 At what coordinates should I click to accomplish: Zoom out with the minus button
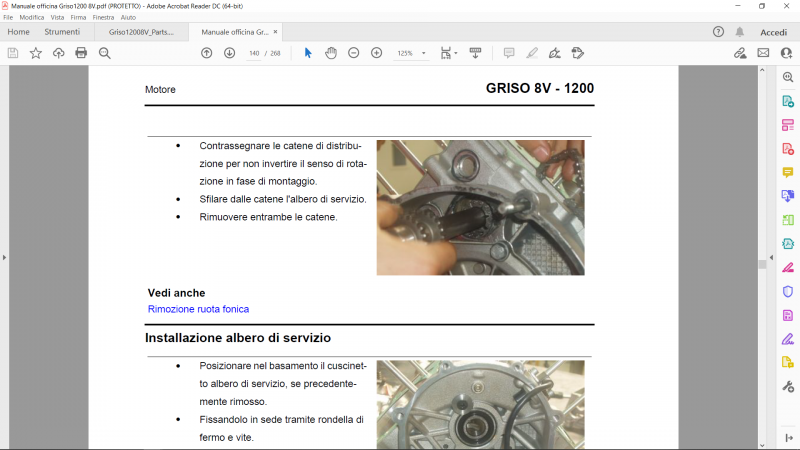(354, 53)
